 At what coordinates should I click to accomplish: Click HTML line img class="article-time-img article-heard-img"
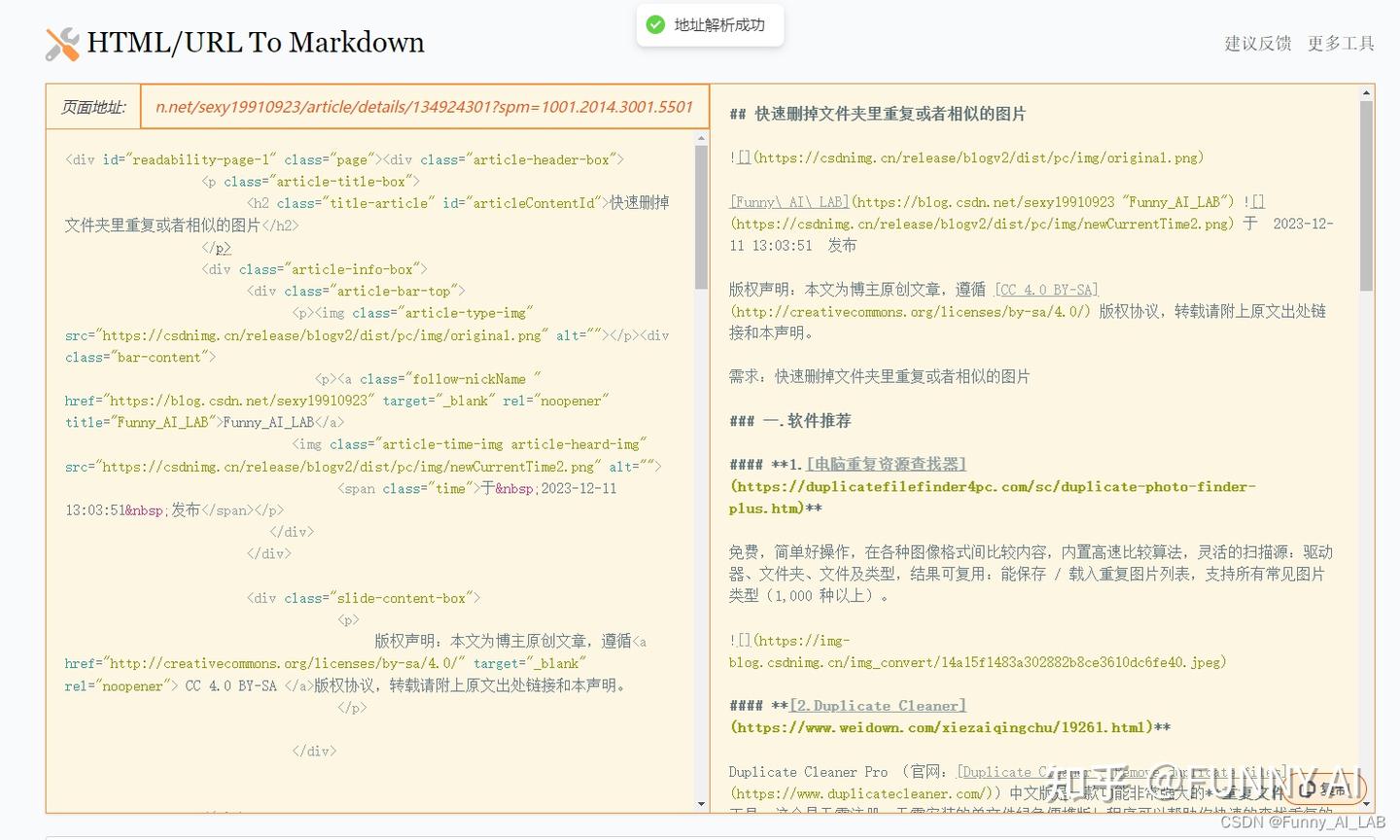[x=470, y=444]
